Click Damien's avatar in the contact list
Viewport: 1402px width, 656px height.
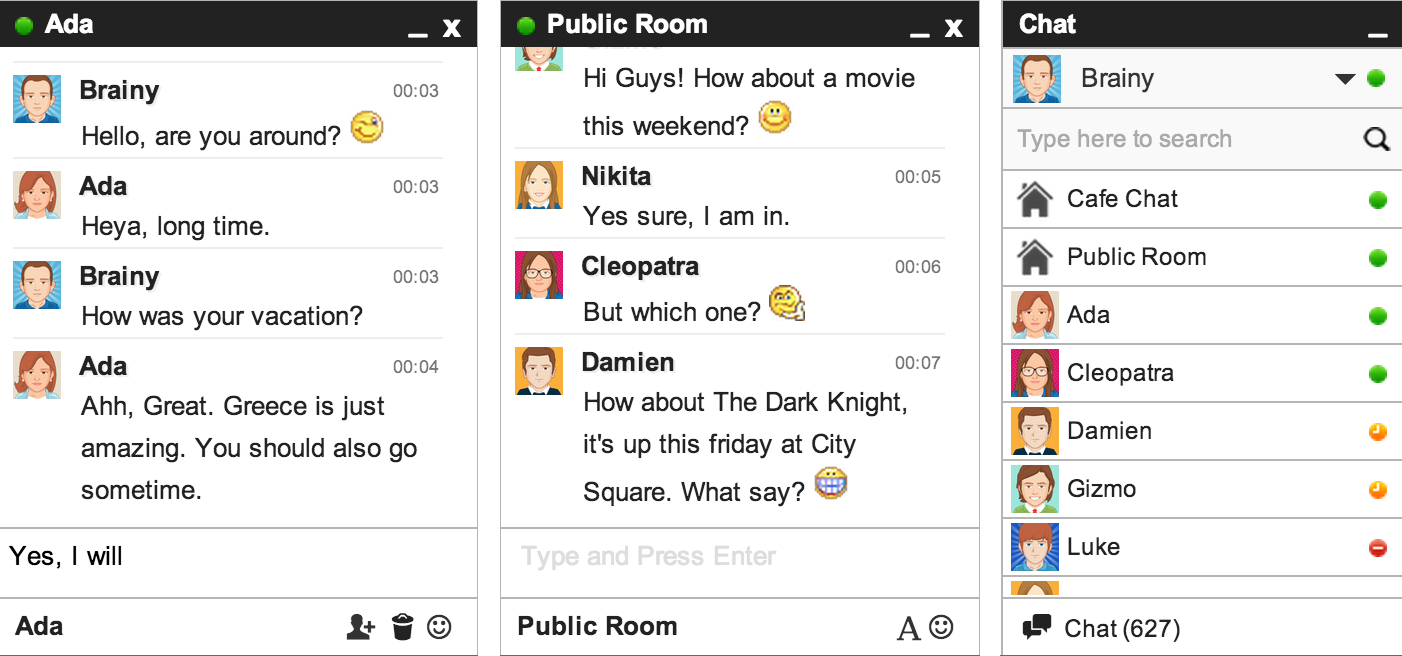(x=1035, y=431)
